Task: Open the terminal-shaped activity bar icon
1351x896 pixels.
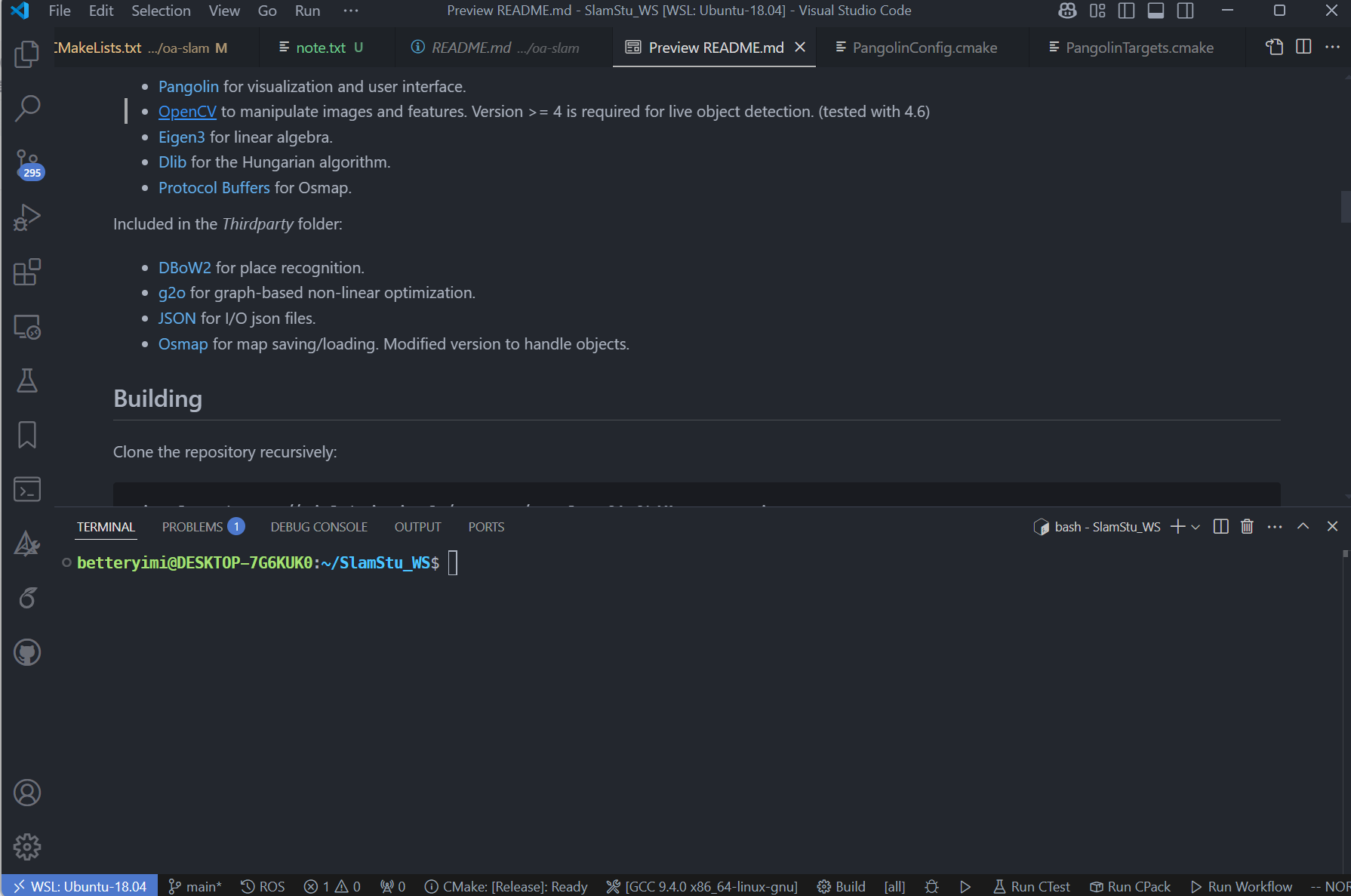Action: pos(27,489)
